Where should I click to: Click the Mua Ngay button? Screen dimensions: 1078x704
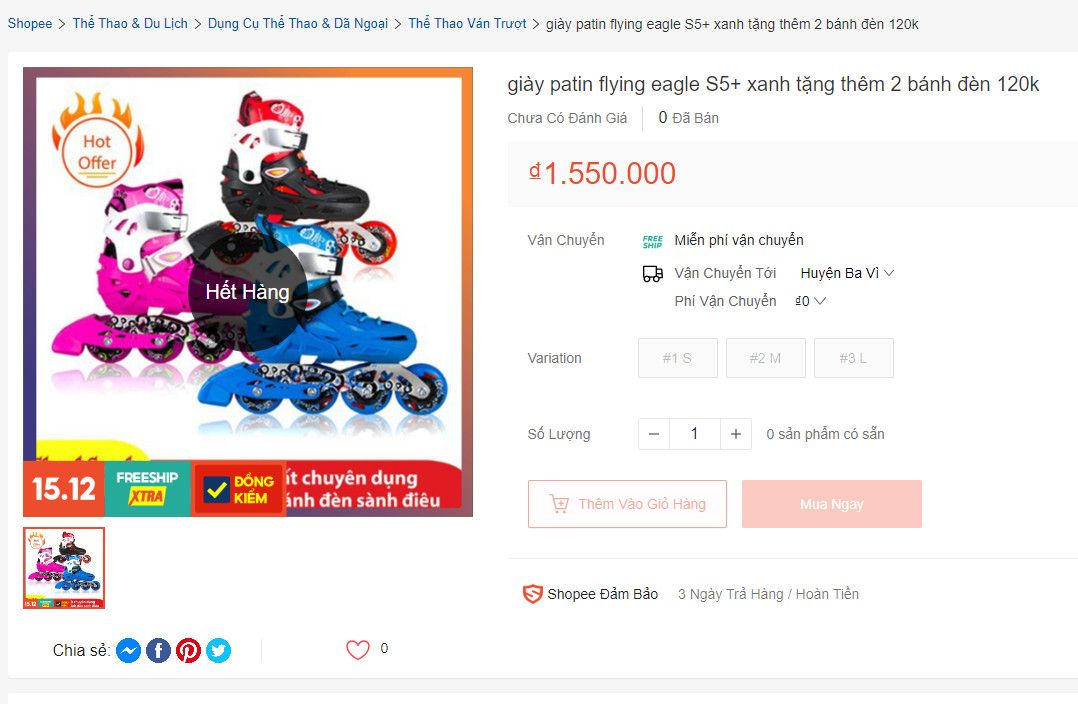click(x=832, y=504)
